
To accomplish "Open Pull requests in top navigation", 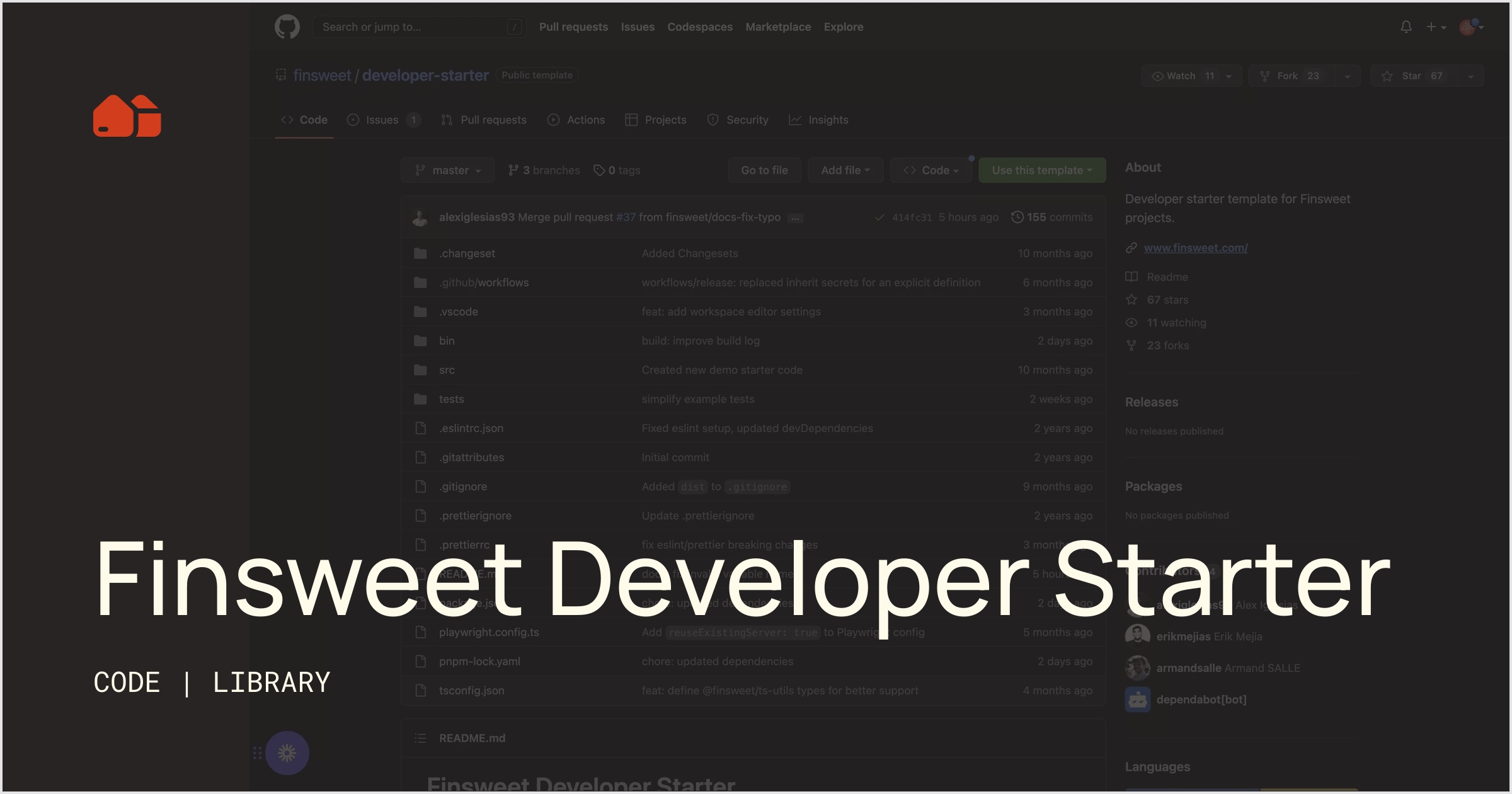I will coord(573,27).
